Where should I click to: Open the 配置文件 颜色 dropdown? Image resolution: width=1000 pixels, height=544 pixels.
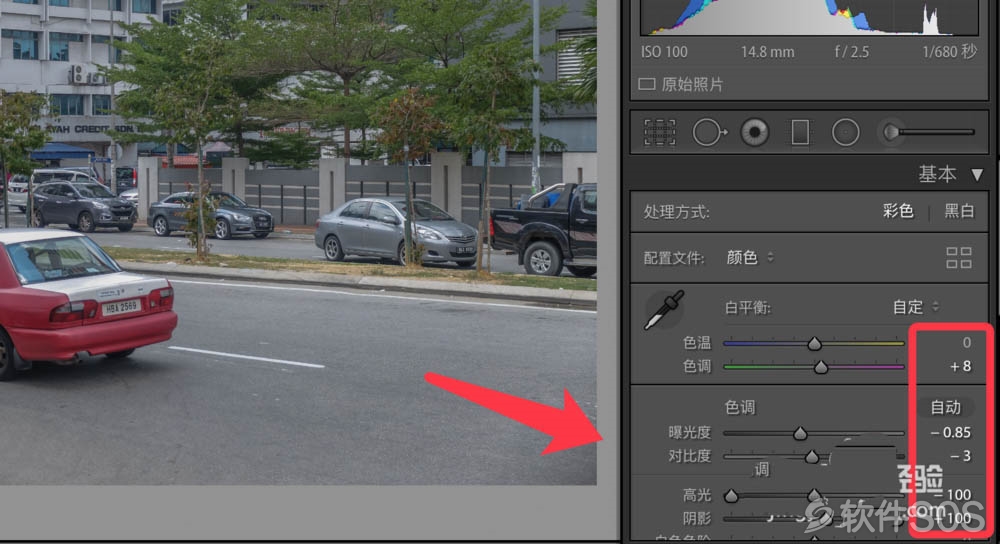[x=750, y=257]
